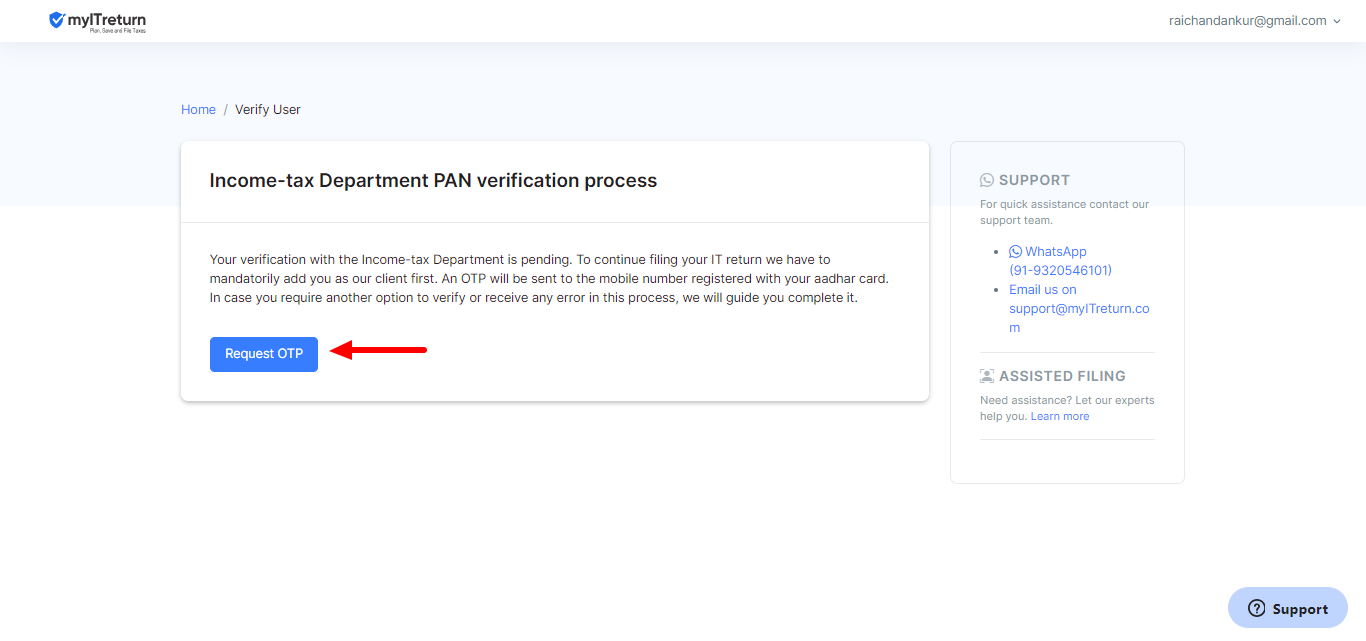The height and width of the screenshot is (641, 1366).
Task: Expand the chevron beside the account email
Action: (1337, 21)
